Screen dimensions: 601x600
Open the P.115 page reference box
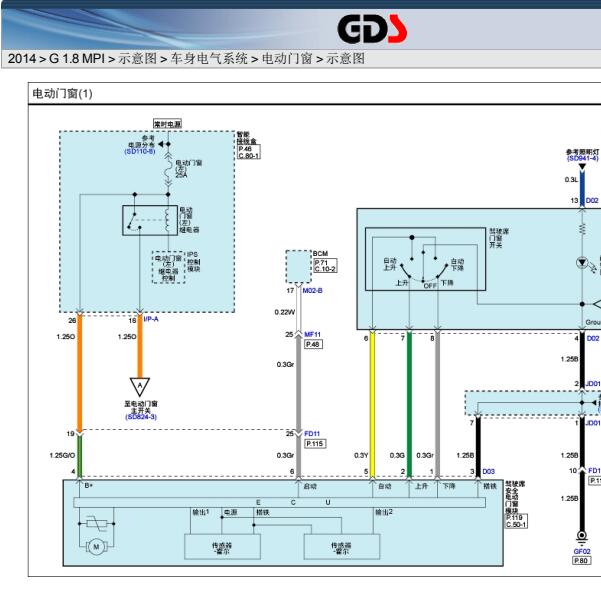(x=315, y=444)
